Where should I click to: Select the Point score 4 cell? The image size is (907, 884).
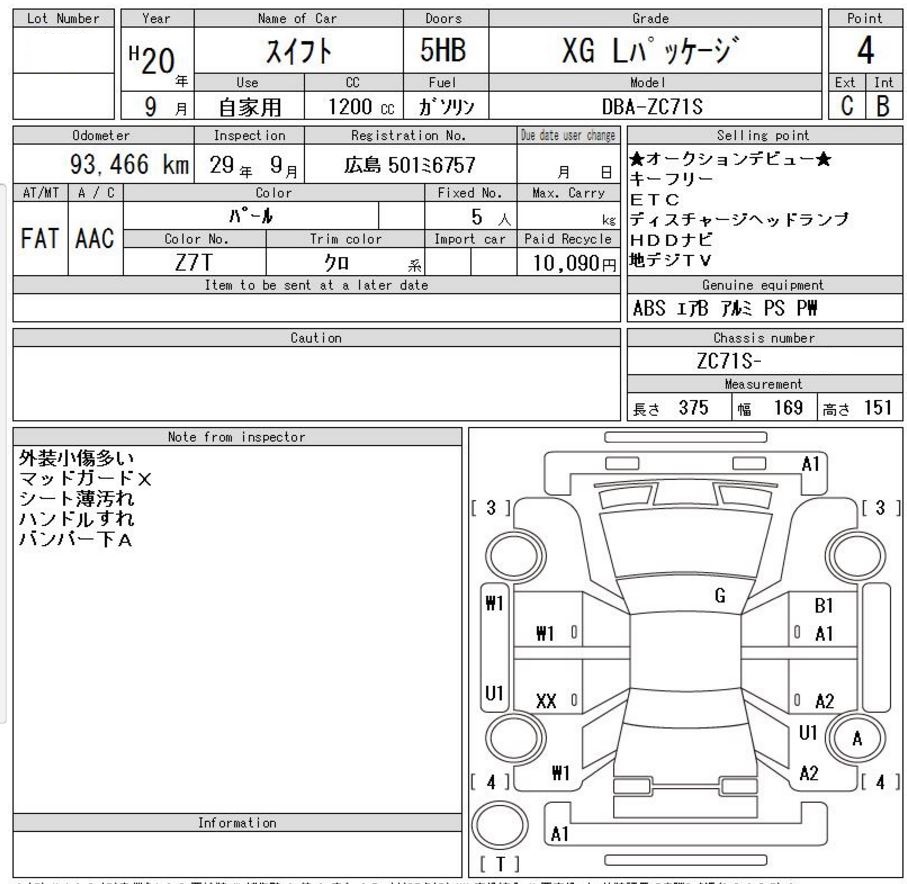(x=865, y=50)
